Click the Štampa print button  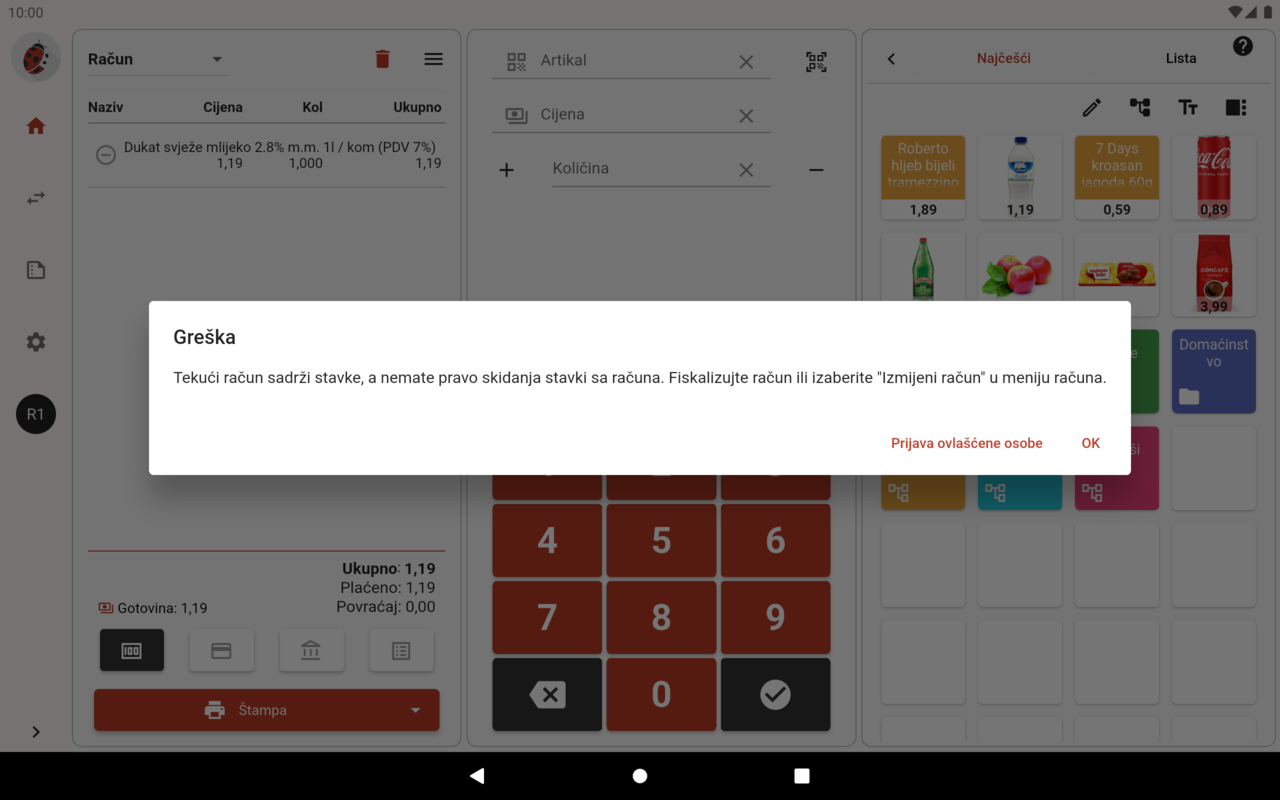coord(266,710)
